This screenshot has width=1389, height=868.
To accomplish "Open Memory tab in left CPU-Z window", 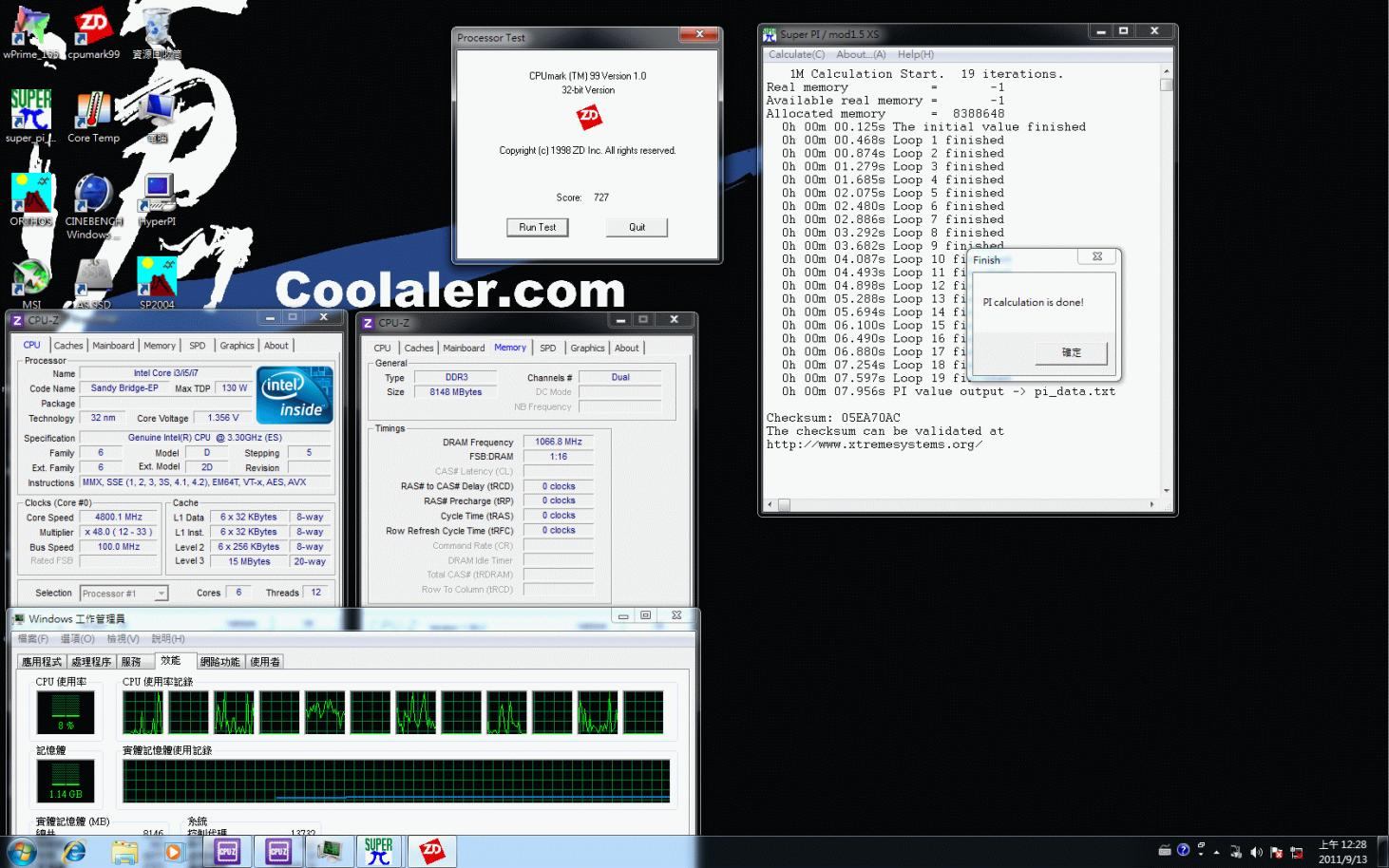I will point(160,346).
